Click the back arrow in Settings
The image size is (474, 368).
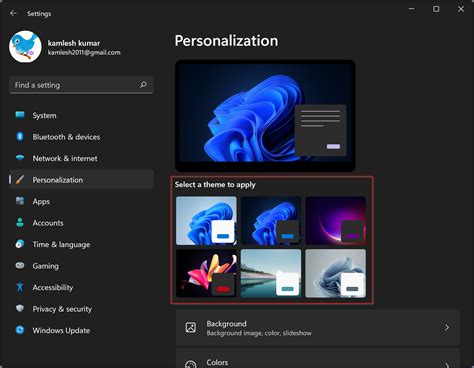tap(13, 13)
